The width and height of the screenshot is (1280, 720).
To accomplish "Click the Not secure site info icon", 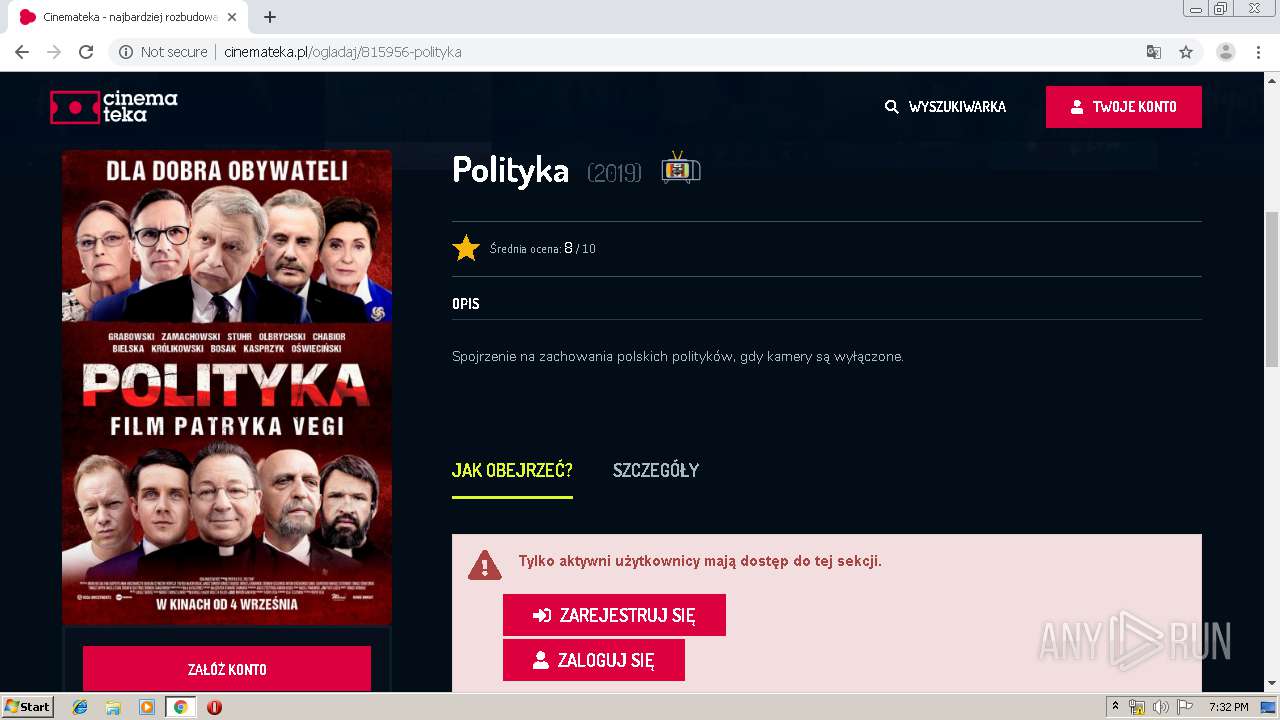I will click(126, 52).
